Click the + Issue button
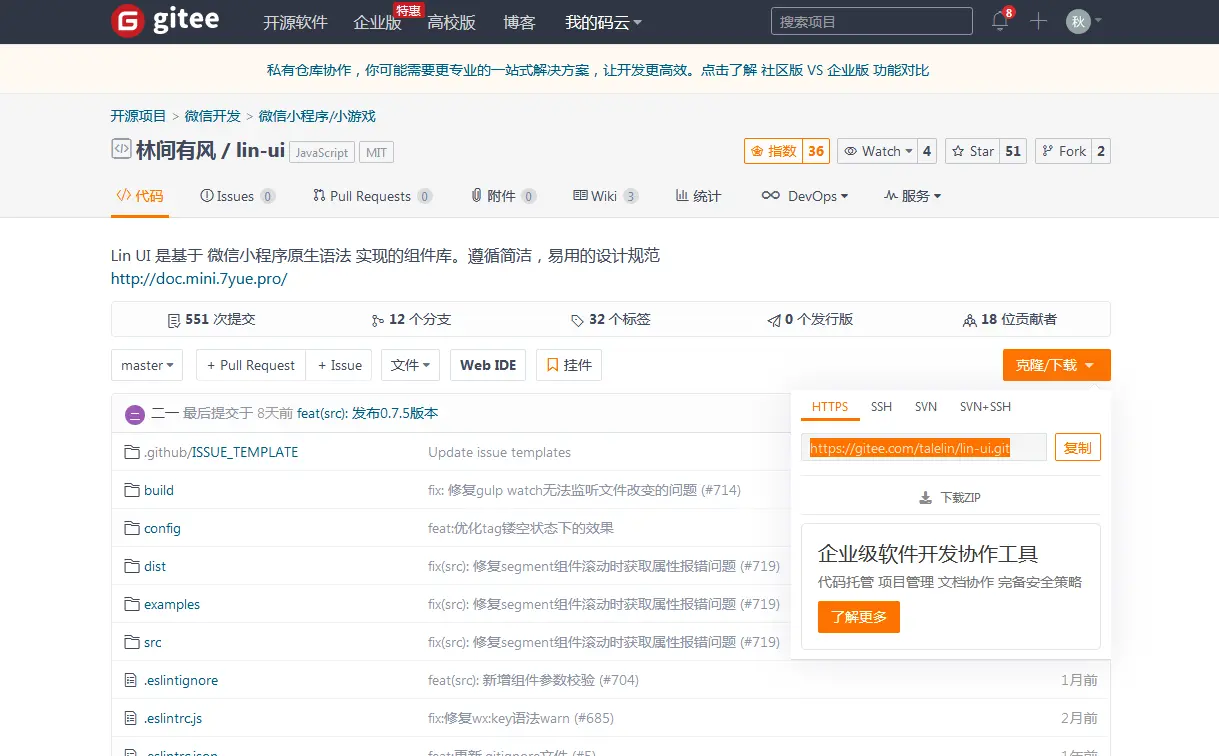Screen dimensions: 1219x756 pyautogui.click(x=340, y=365)
